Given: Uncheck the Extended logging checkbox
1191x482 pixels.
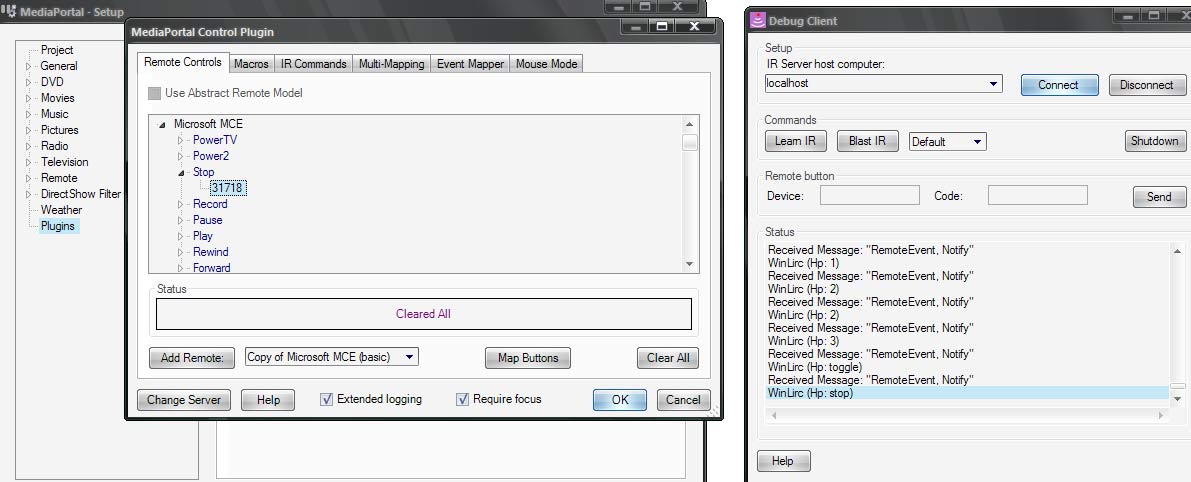Looking at the screenshot, I should [326, 399].
